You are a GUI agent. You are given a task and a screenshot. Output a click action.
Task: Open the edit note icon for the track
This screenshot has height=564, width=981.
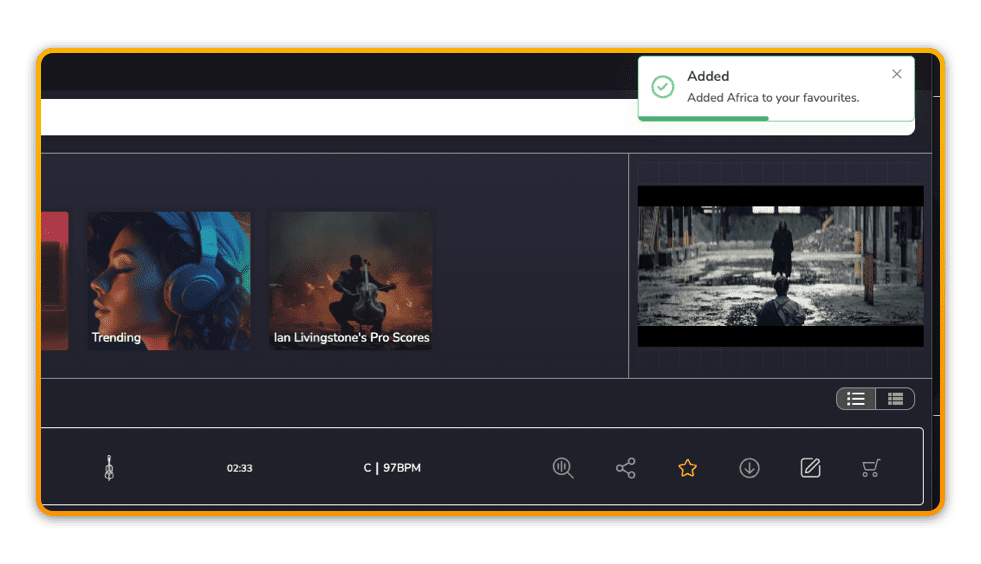pos(810,468)
